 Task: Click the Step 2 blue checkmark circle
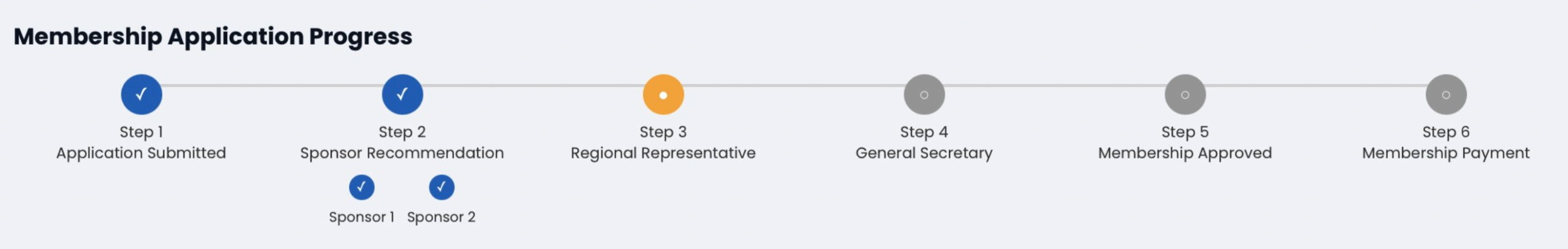coord(402,94)
